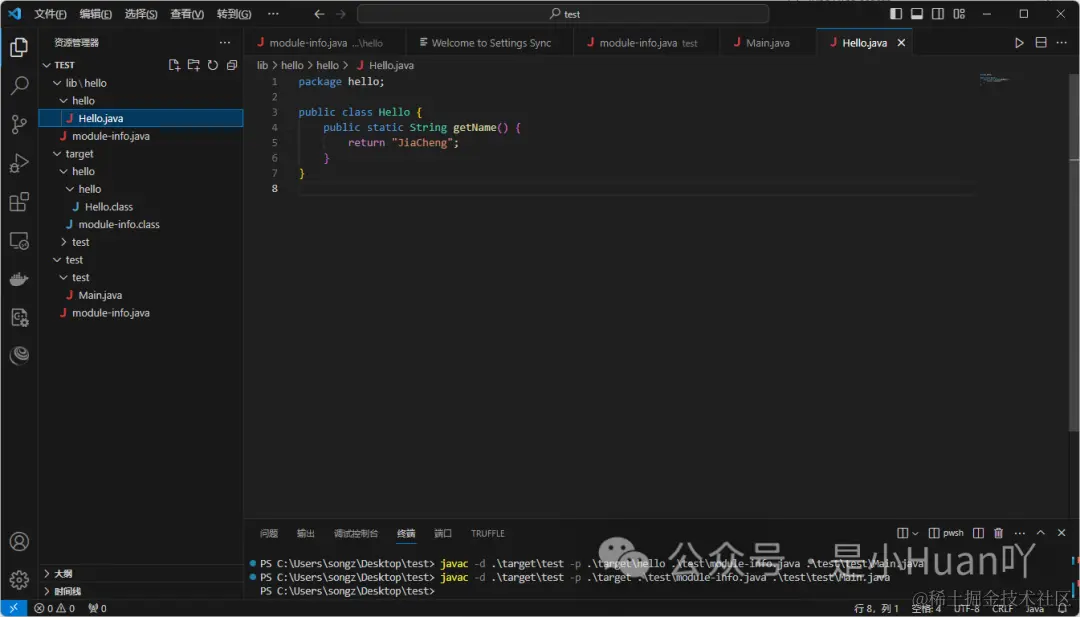Click the command center search box
The width and height of the screenshot is (1080, 617).
point(563,14)
